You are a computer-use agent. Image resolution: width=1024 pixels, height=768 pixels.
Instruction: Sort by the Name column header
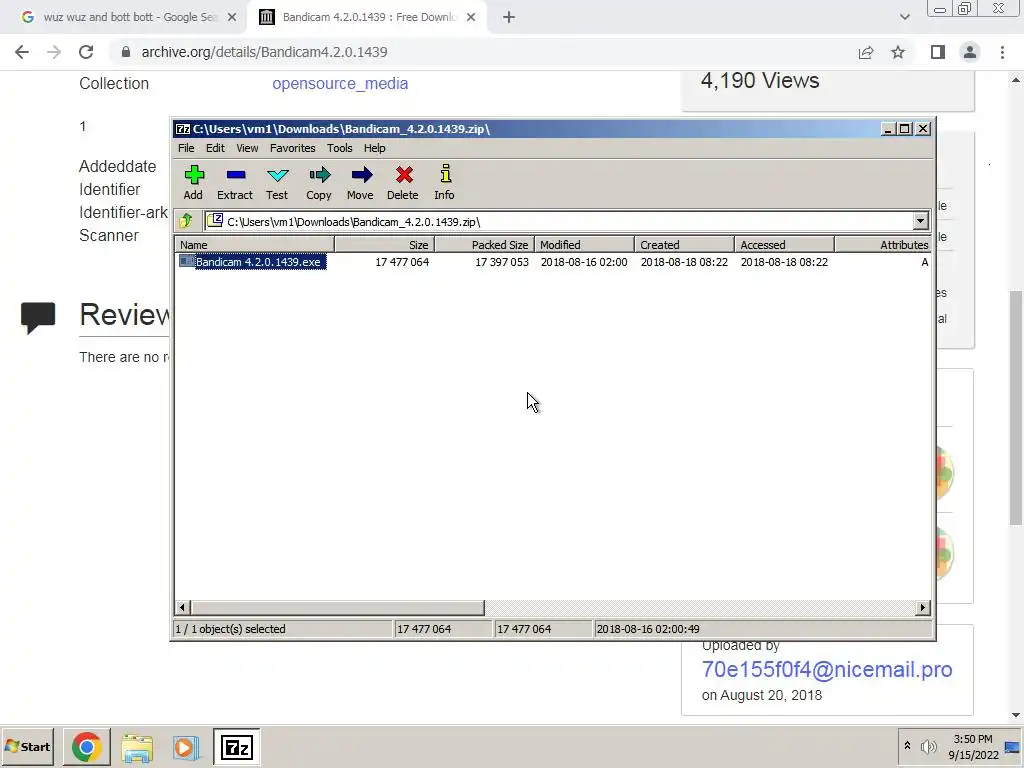[254, 245]
